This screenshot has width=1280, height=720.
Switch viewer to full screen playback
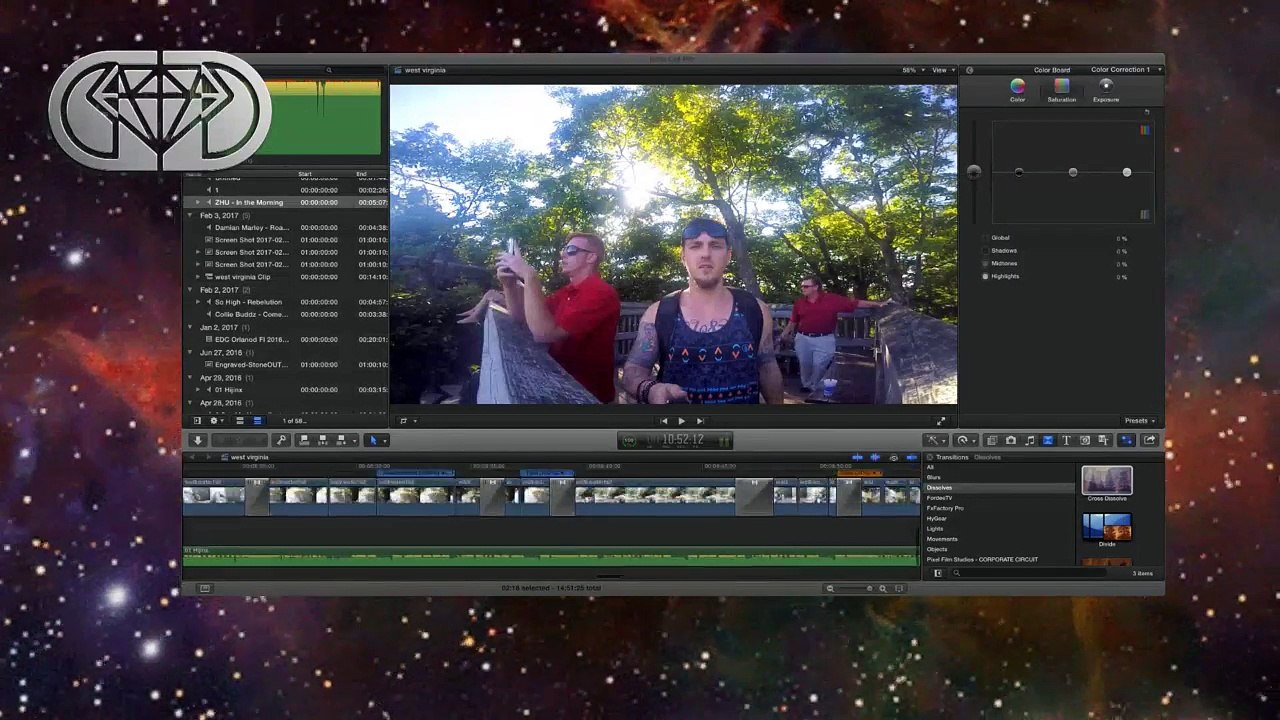pos(940,421)
